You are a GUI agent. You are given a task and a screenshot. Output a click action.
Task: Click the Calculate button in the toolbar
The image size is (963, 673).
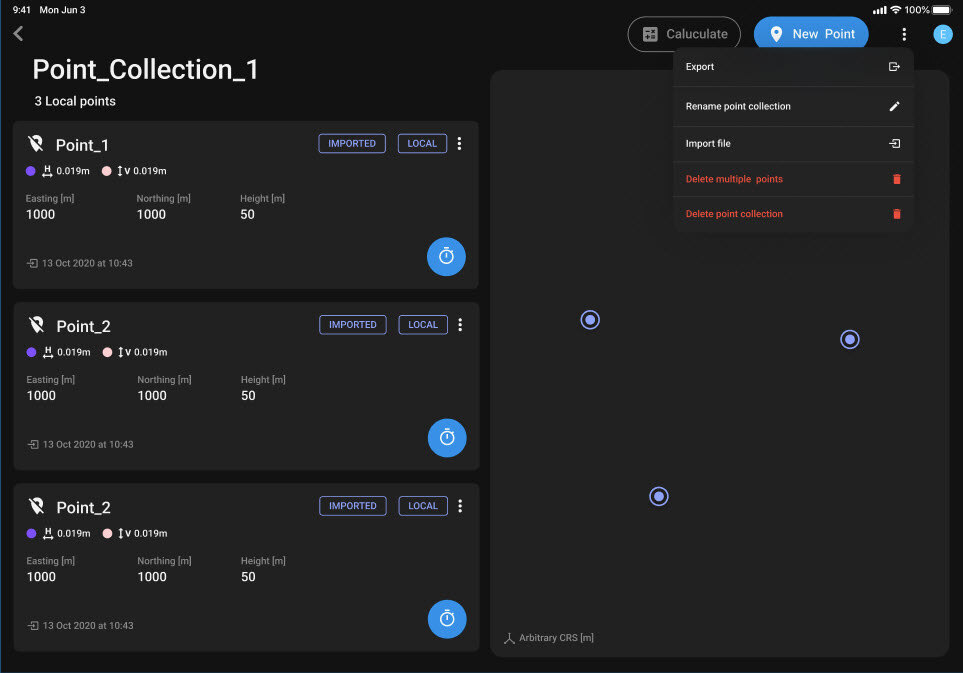tap(684, 33)
